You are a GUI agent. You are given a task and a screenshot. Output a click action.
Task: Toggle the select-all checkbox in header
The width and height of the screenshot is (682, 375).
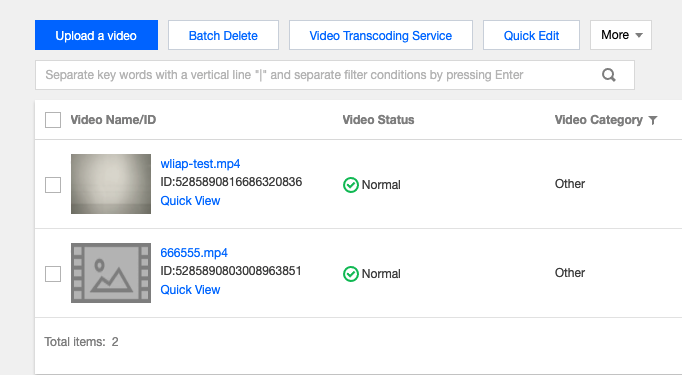point(53,120)
